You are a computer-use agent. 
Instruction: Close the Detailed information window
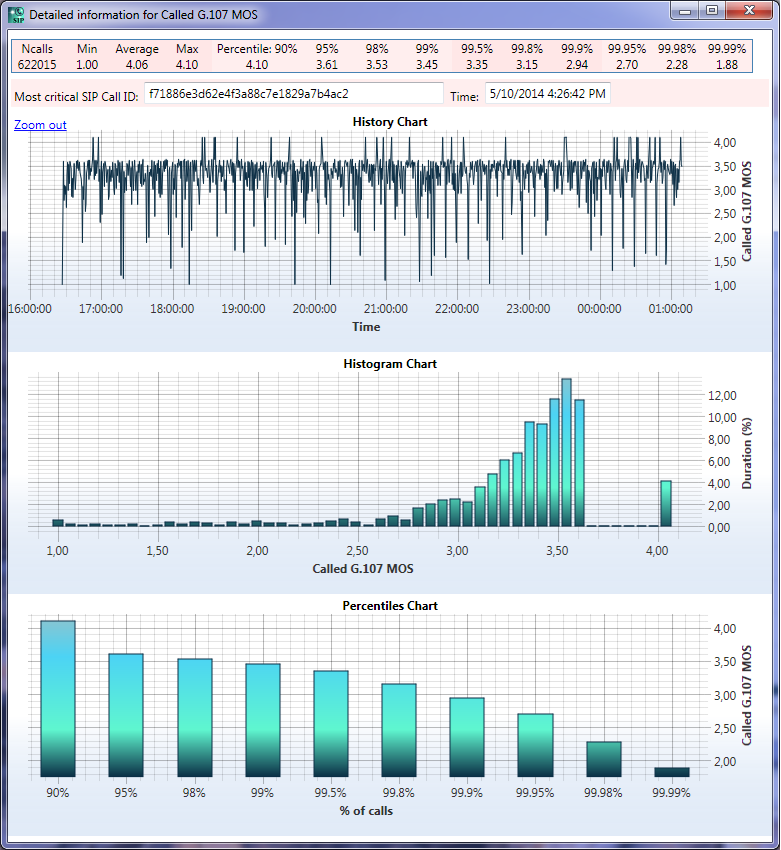coord(750,10)
